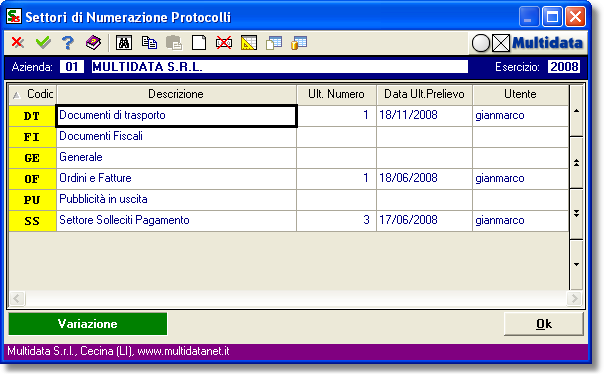Open help with the blue question mark
604x376 pixels.
68,42
